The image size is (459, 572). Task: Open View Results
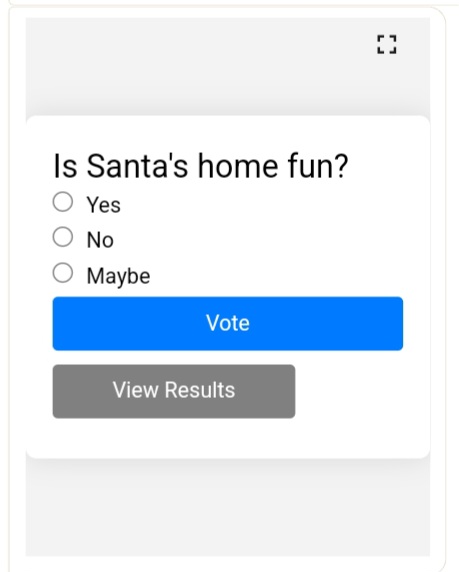[174, 391]
